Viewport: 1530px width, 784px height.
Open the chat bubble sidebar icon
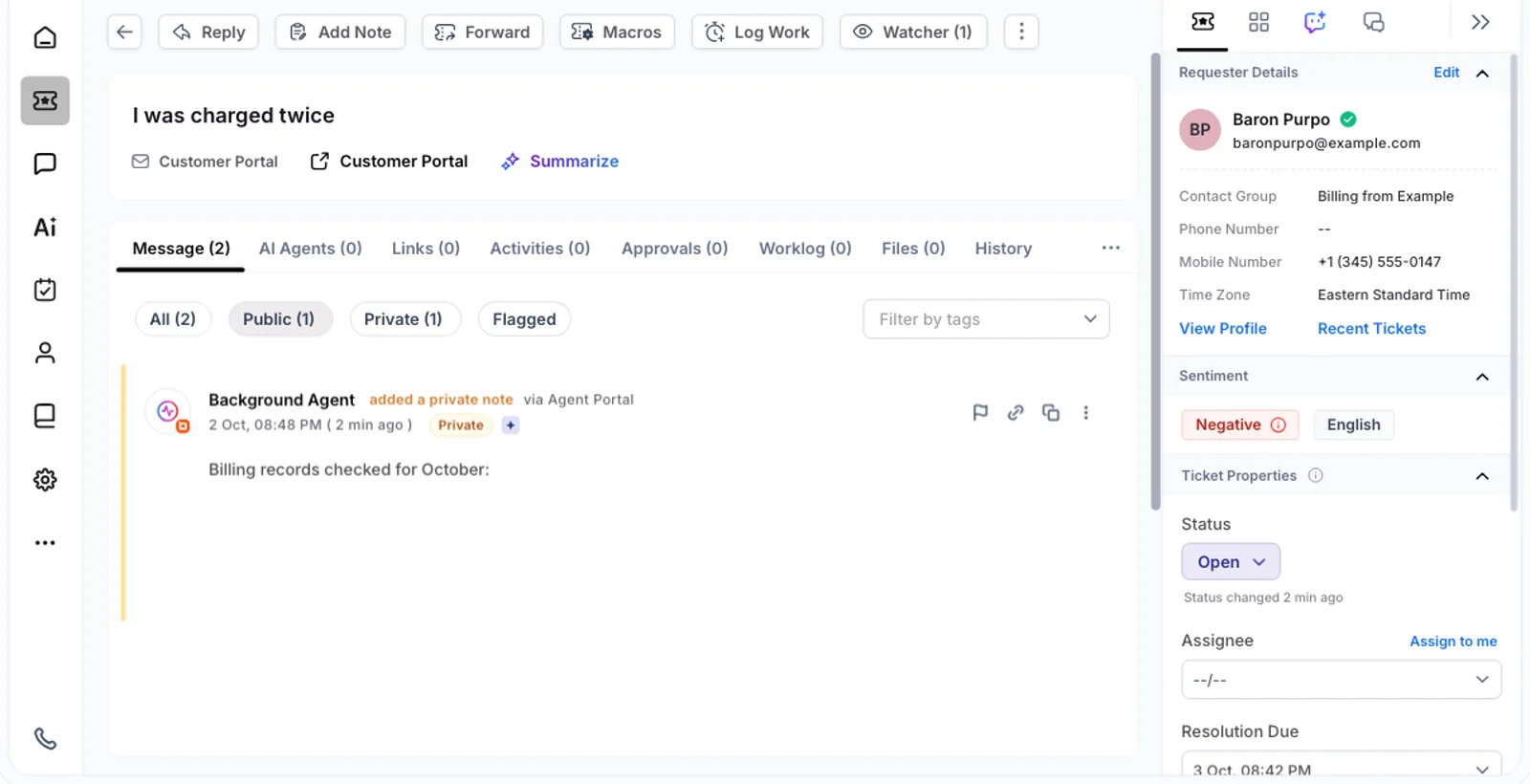45,163
